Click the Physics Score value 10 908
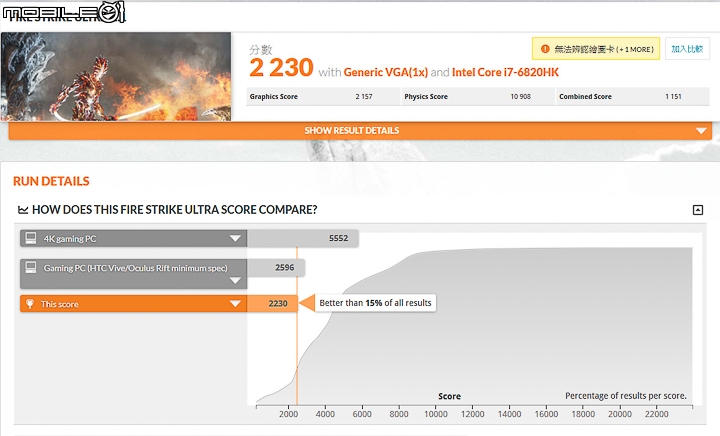 (x=520, y=96)
